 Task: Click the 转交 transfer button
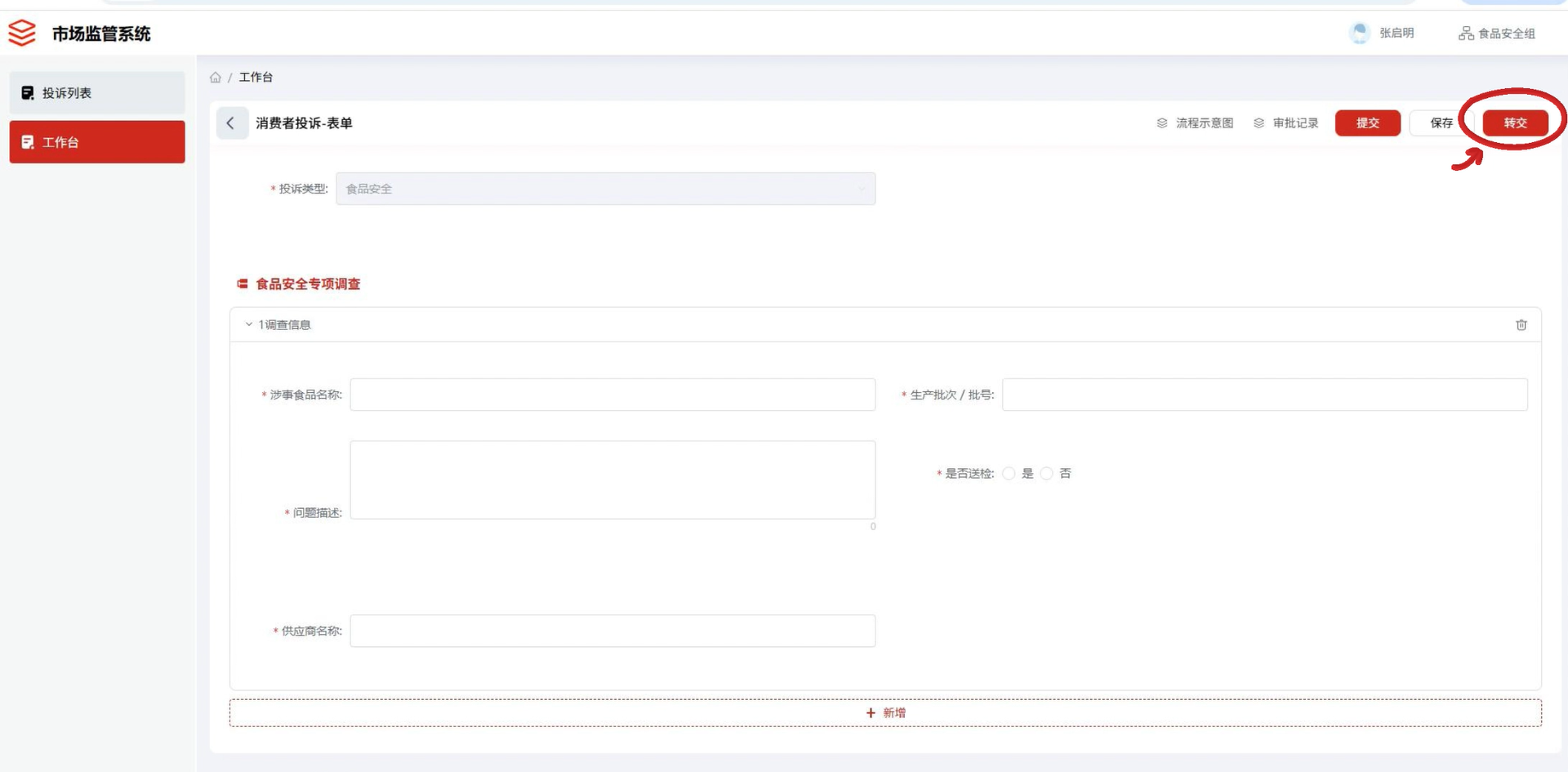1515,123
